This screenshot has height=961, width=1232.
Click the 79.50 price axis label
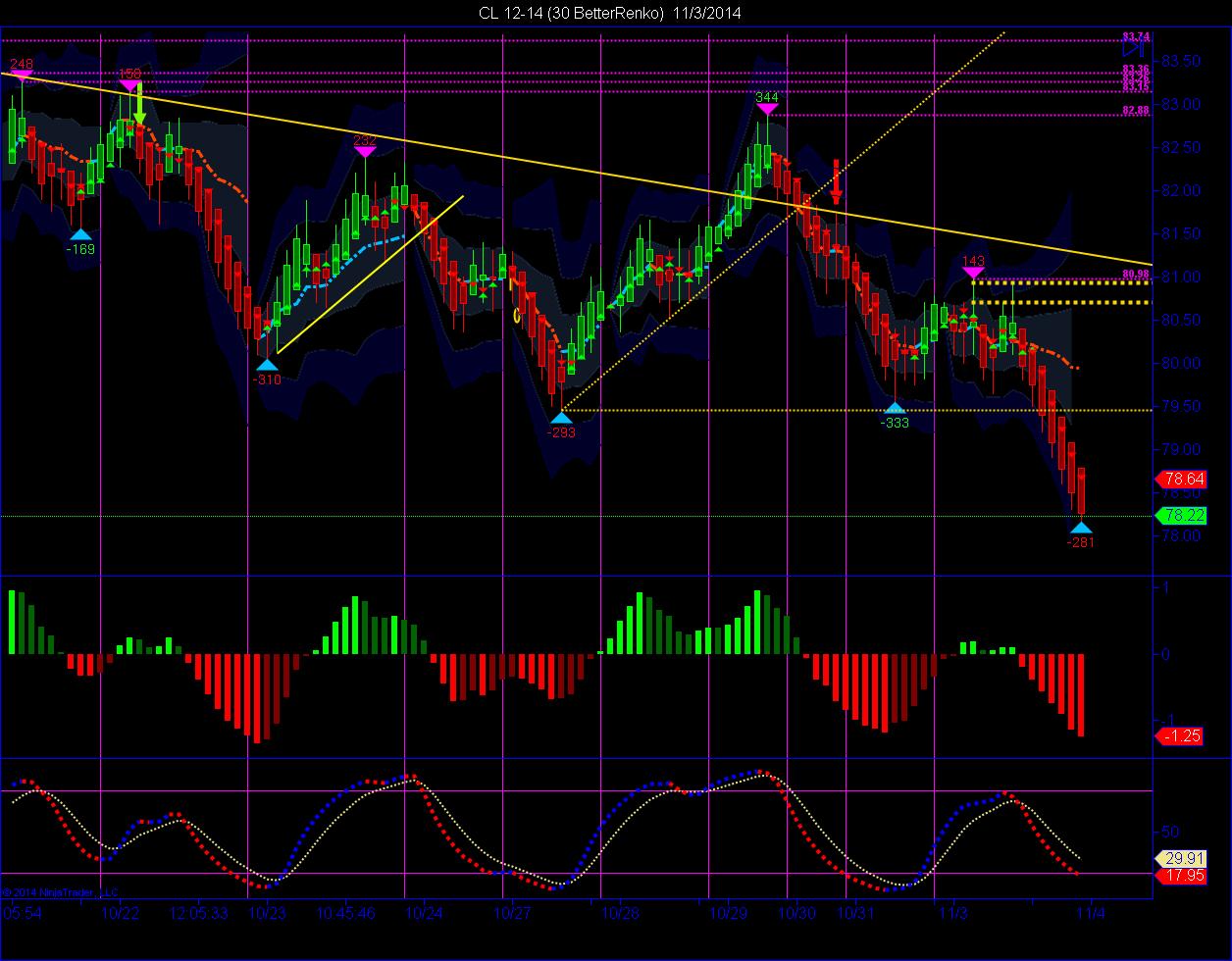tap(1181, 406)
